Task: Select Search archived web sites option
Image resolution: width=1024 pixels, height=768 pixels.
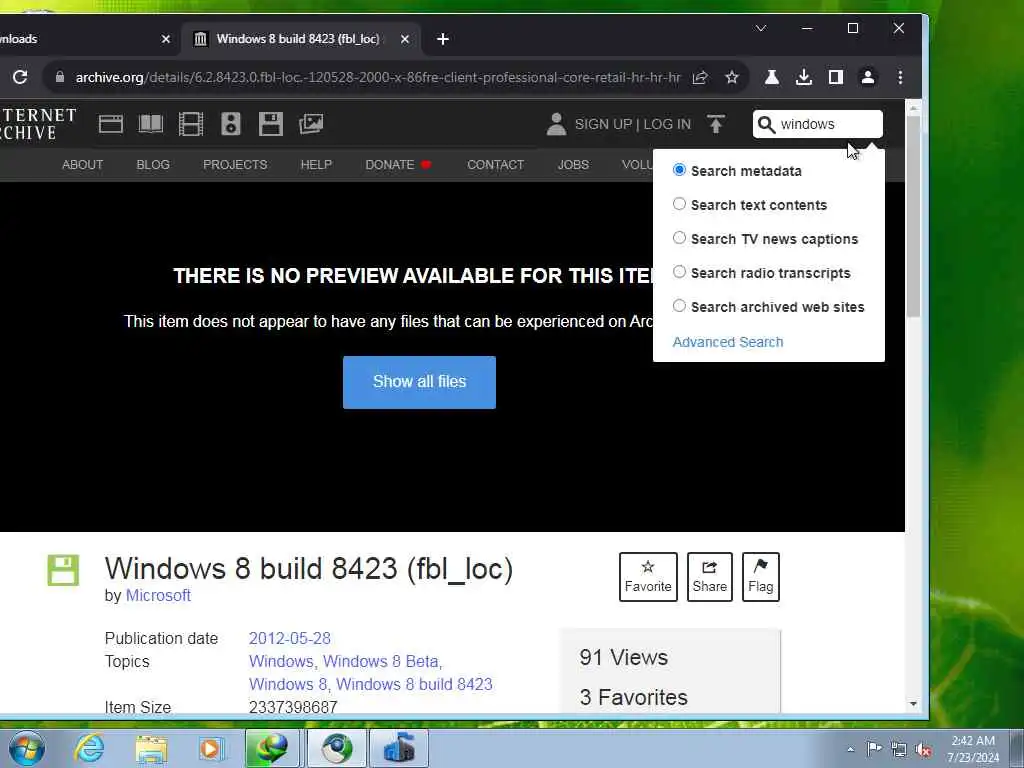Action: tap(679, 306)
